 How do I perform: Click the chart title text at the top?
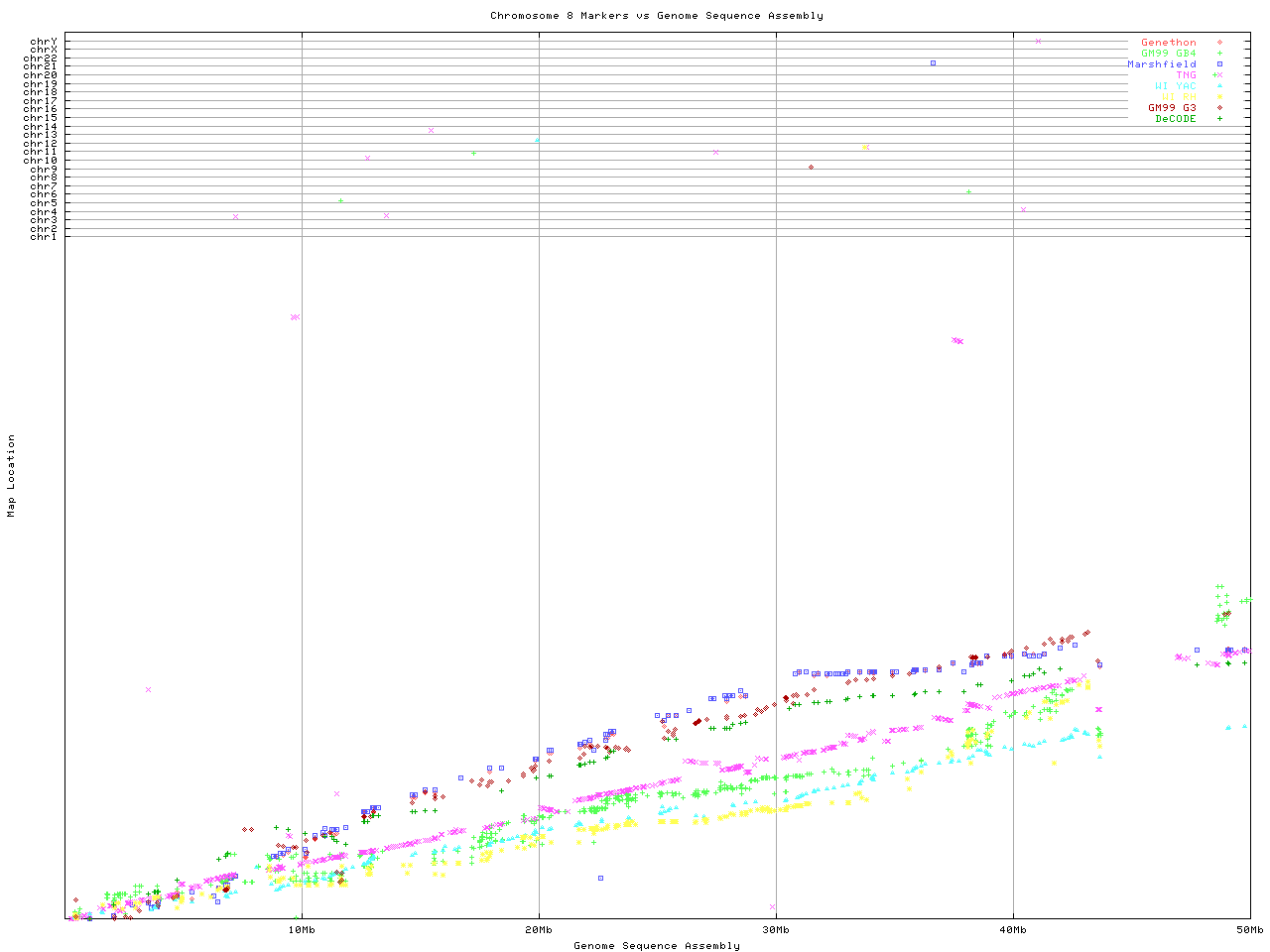(656, 15)
